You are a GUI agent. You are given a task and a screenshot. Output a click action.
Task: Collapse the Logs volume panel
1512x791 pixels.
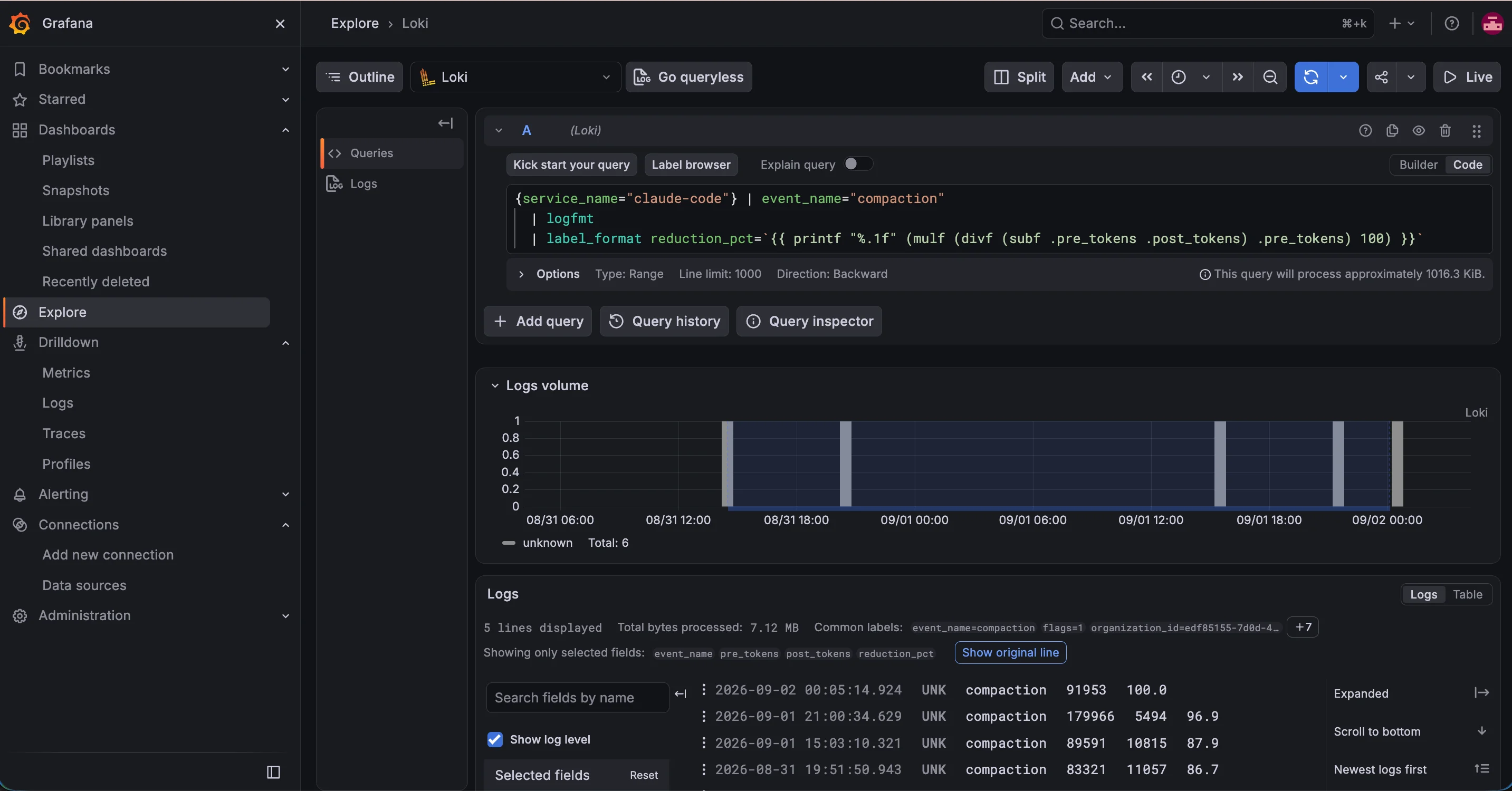coord(495,385)
